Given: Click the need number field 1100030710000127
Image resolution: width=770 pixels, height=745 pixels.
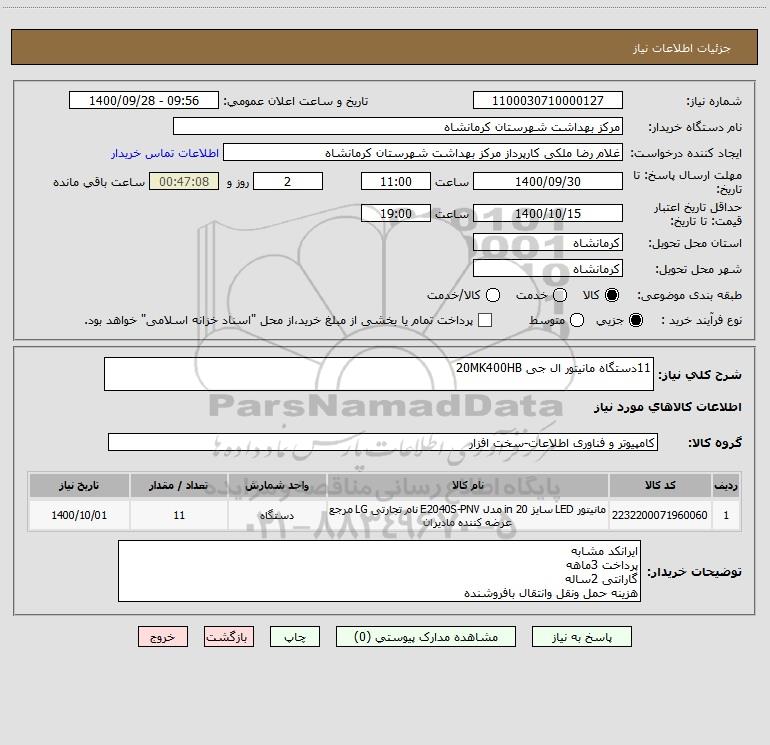Looking at the screenshot, I should click(548, 100).
